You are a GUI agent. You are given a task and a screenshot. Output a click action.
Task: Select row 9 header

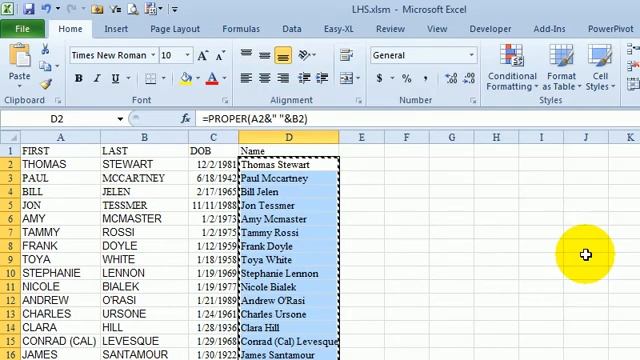click(10, 260)
